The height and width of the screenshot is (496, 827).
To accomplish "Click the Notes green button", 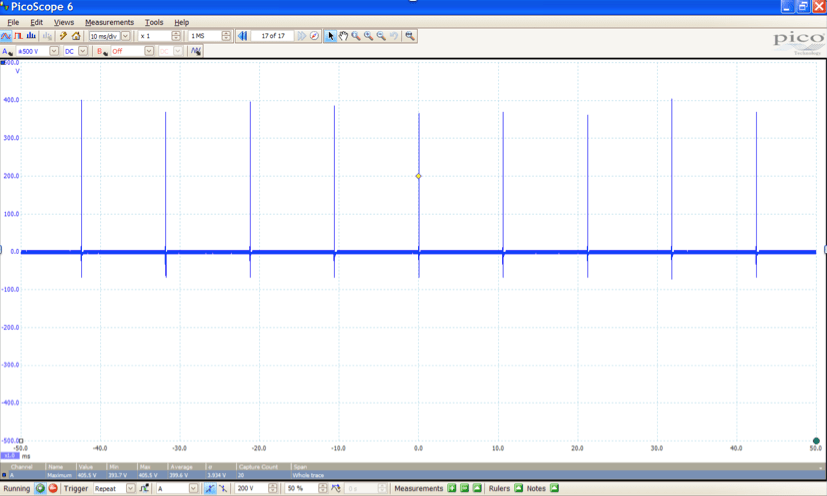I will coord(554,488).
